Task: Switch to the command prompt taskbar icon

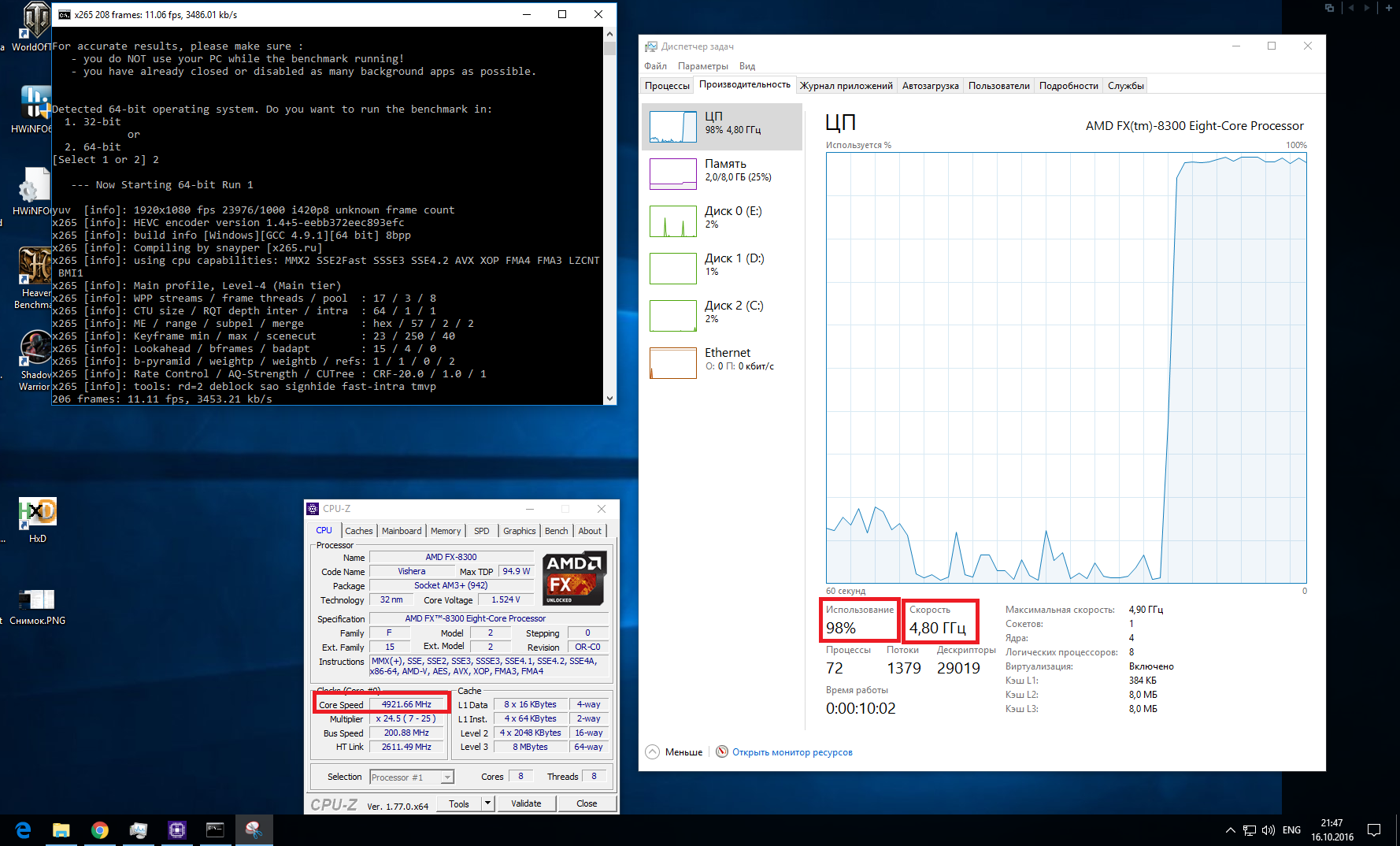Action: [x=215, y=829]
